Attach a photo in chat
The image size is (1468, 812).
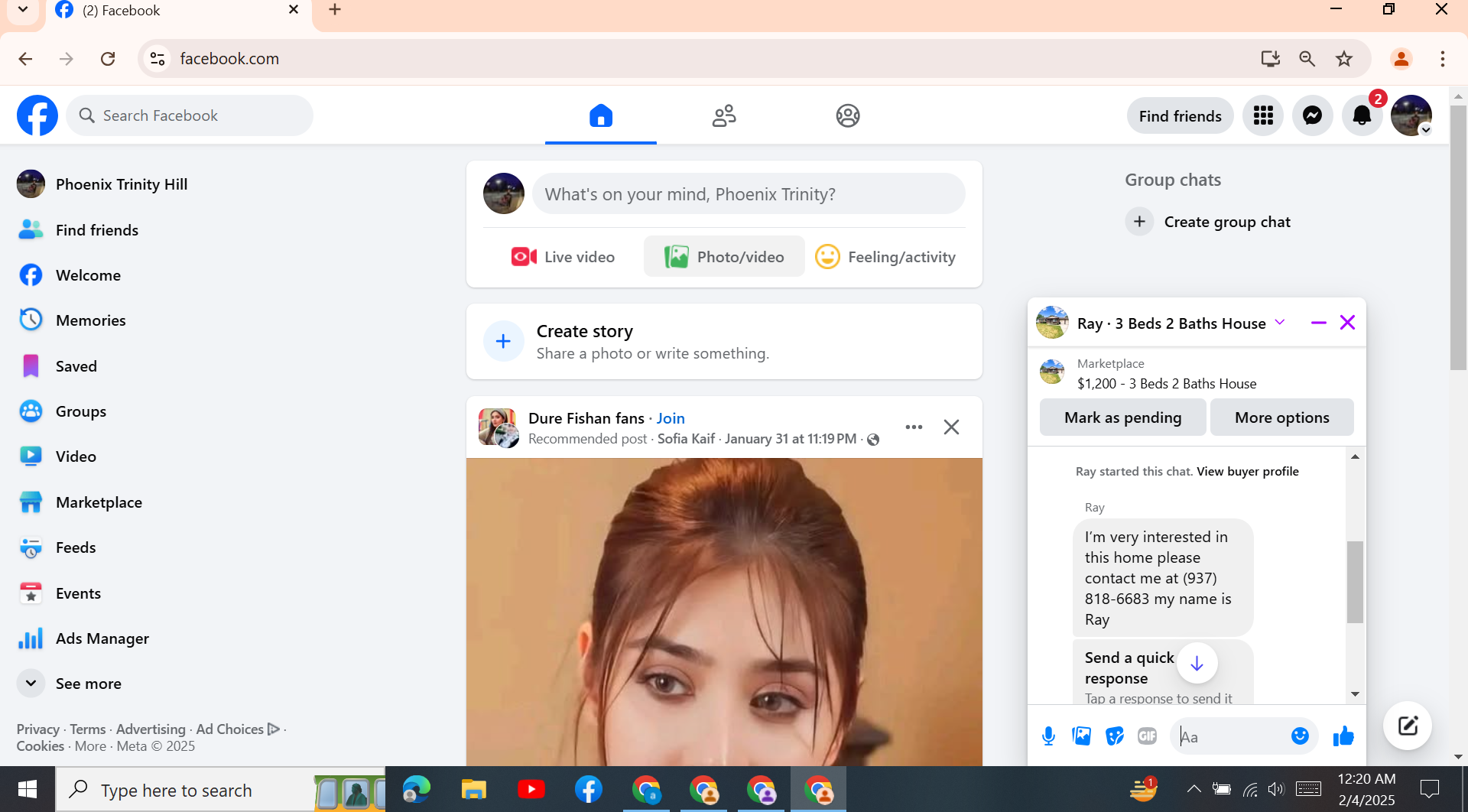[x=1081, y=736]
